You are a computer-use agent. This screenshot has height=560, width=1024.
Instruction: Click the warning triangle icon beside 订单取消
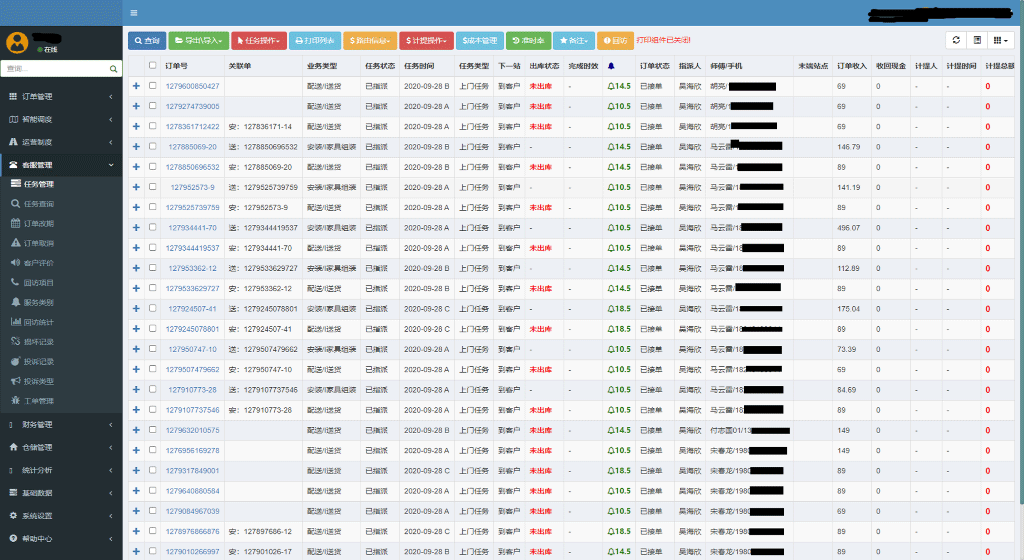(16, 243)
